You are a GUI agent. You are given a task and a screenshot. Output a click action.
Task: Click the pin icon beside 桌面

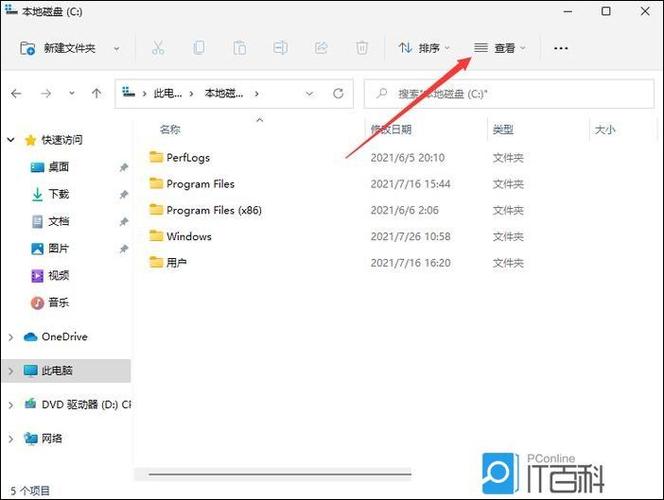[124, 168]
